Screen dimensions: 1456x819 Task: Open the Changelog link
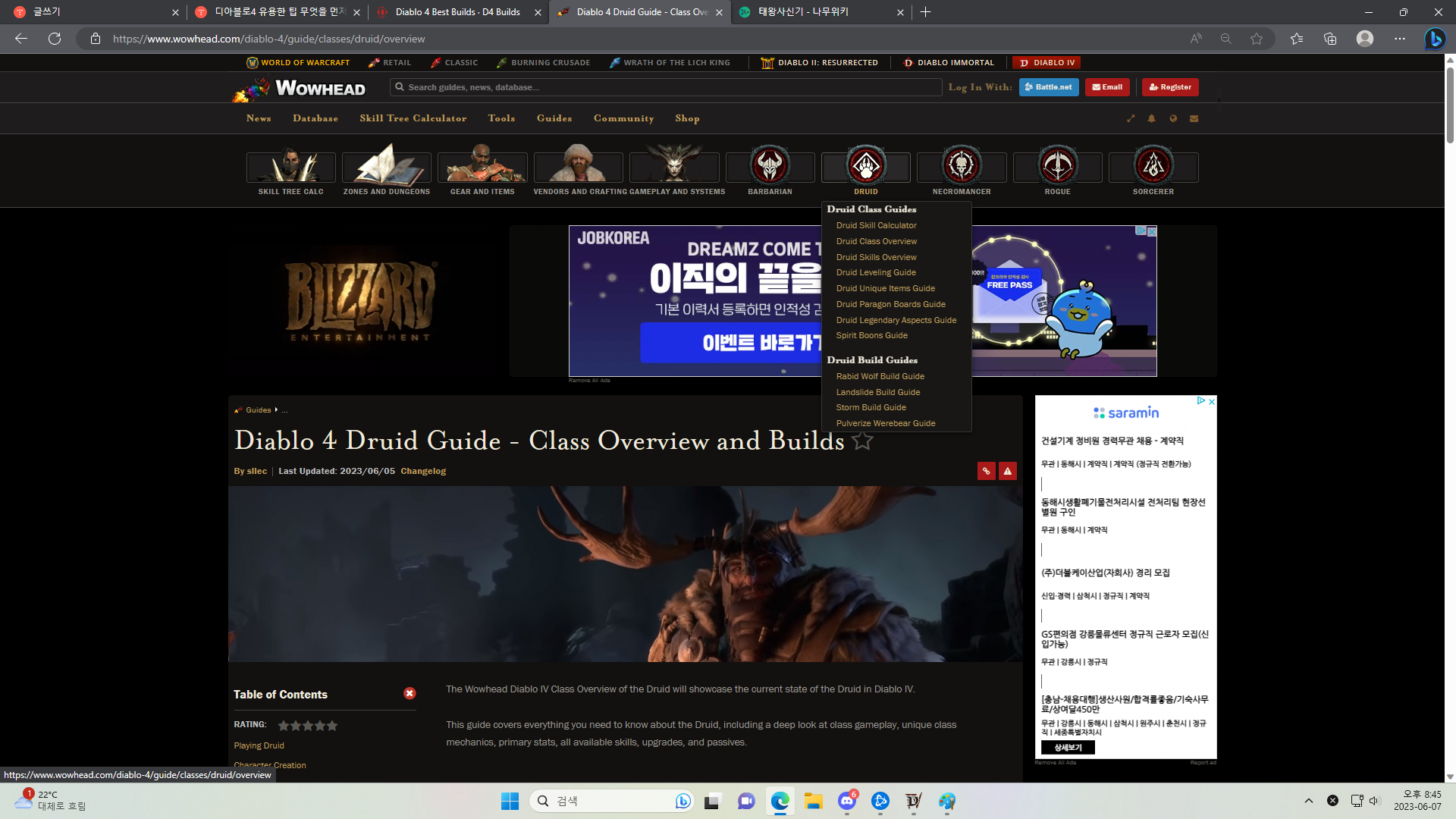point(423,471)
